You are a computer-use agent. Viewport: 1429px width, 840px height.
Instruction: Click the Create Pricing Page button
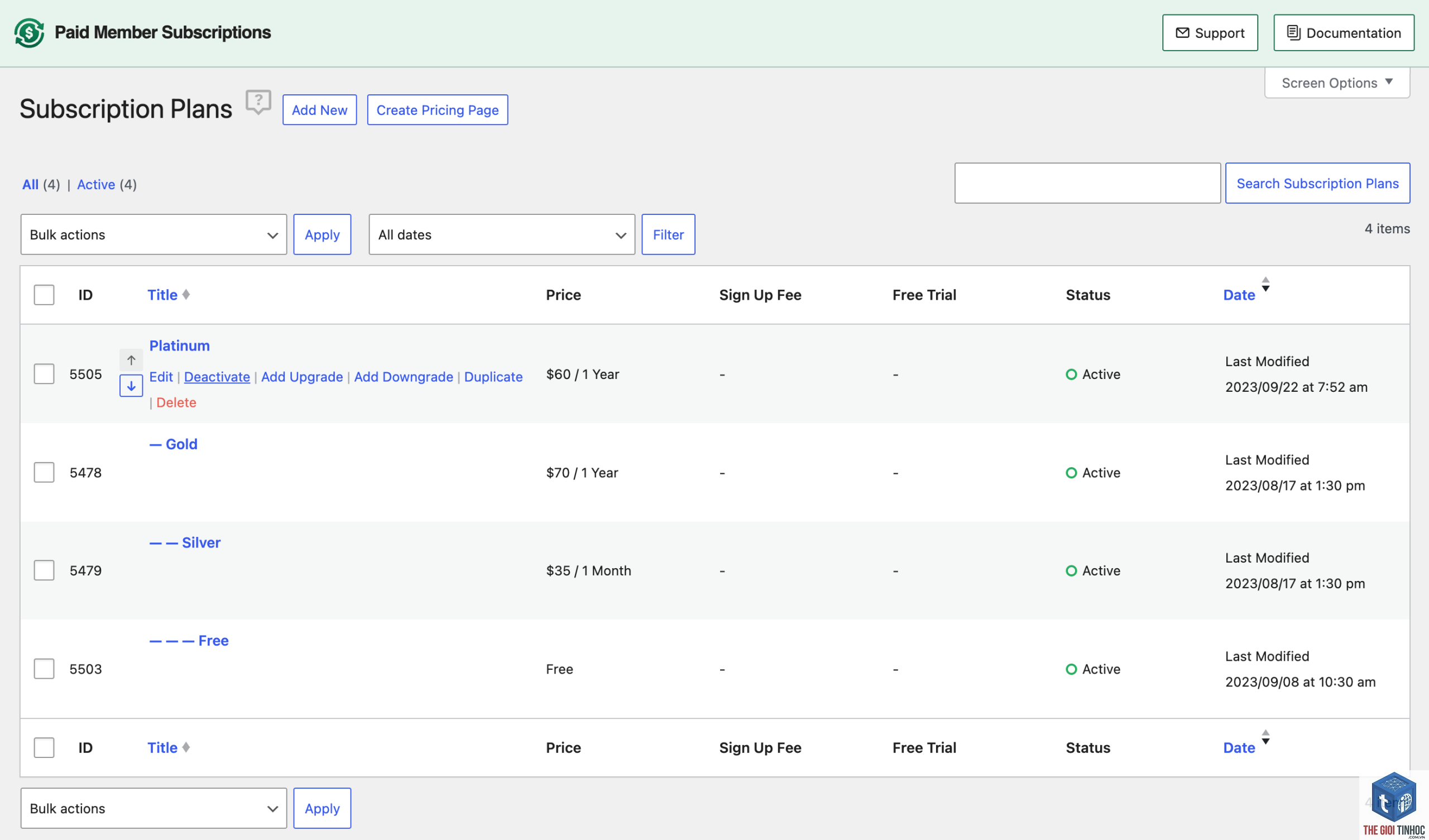coord(437,109)
